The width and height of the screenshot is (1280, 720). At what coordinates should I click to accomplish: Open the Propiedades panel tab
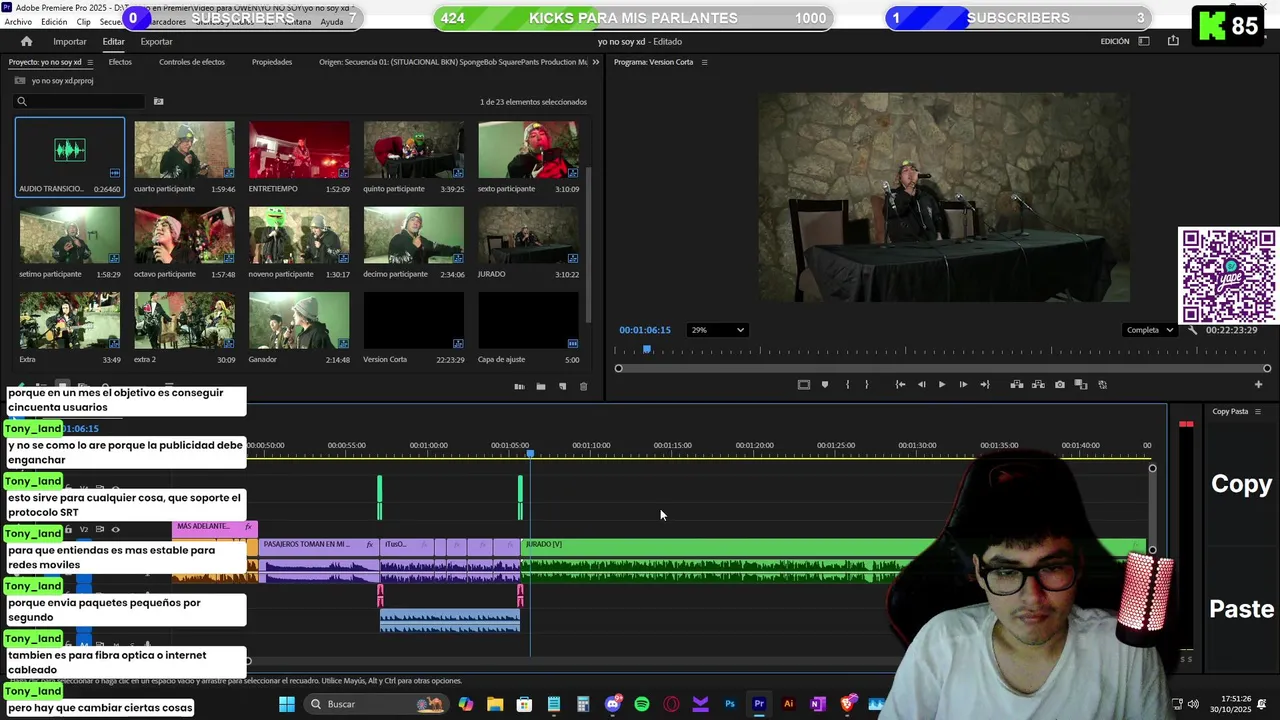272,62
